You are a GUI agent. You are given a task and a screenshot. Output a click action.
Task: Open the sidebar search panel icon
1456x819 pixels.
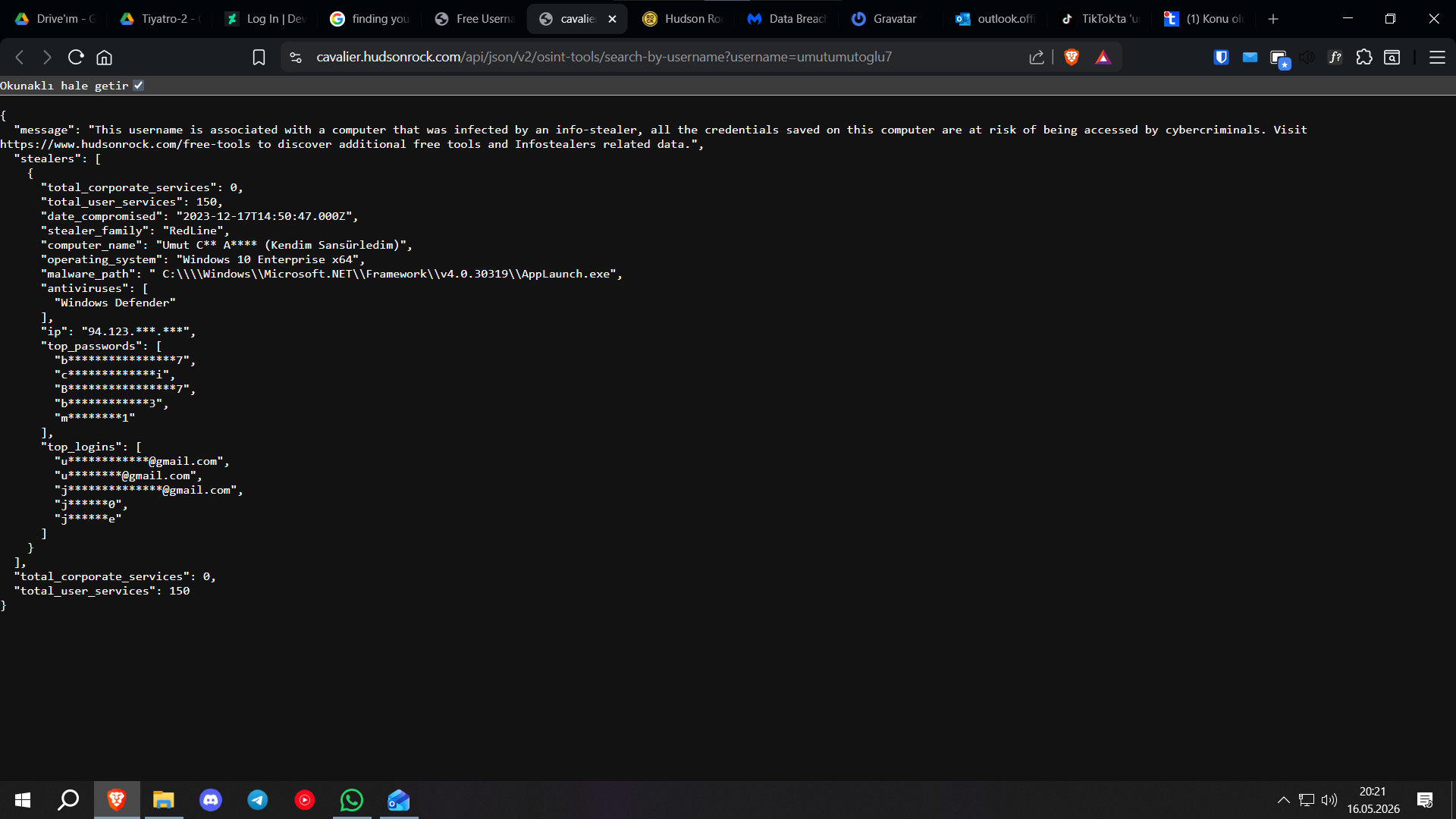[1392, 57]
